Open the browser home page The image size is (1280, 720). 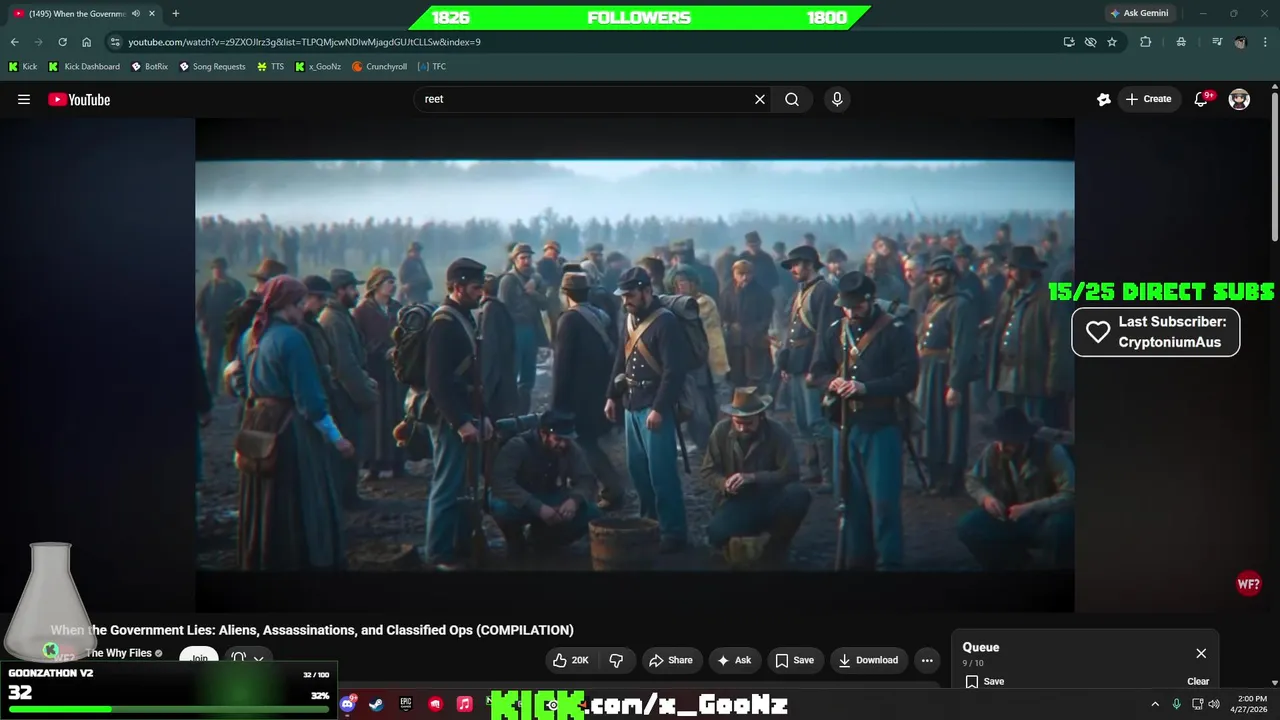coord(86,42)
